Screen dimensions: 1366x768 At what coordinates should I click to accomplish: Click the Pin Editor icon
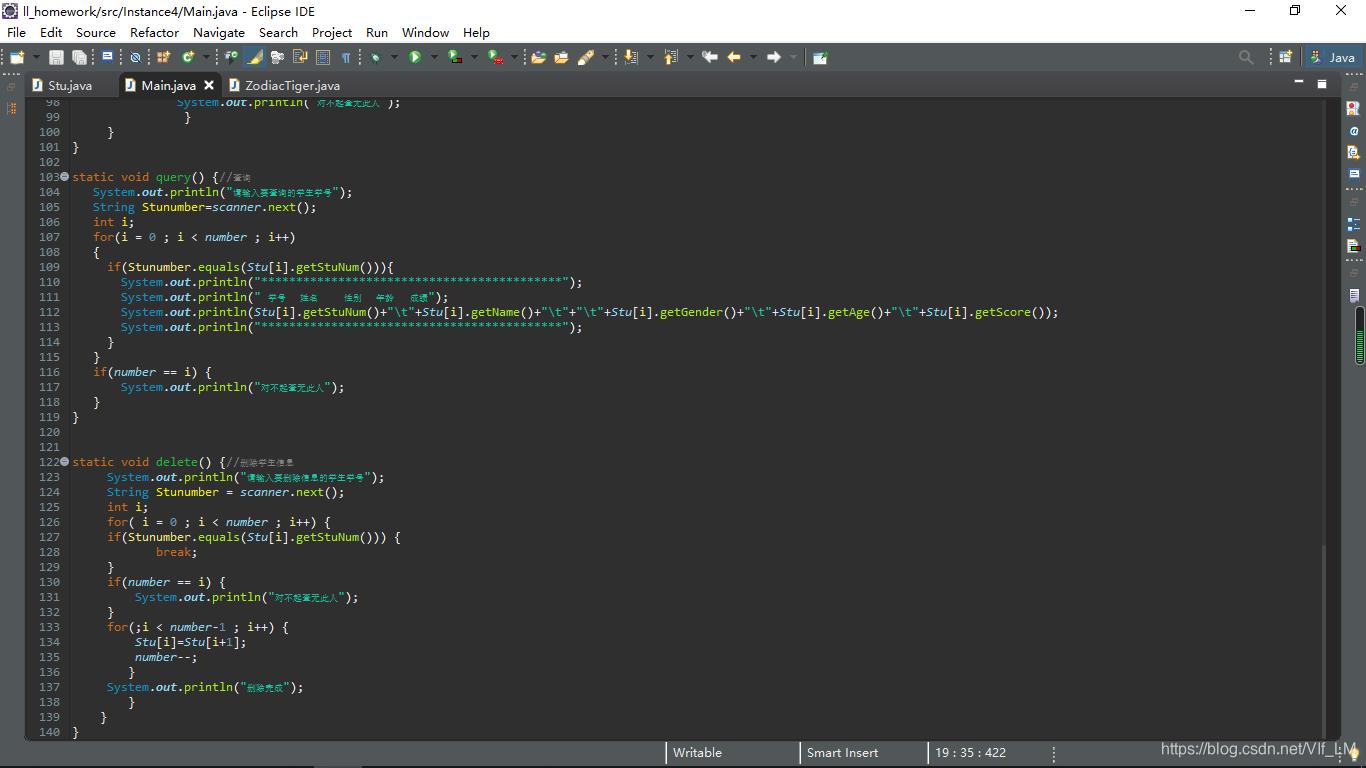click(820, 57)
